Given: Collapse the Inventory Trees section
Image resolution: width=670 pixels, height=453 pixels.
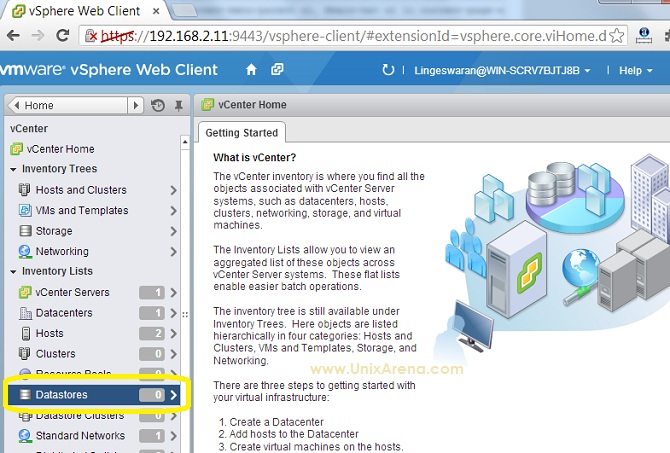Looking at the screenshot, I should 13,169.
